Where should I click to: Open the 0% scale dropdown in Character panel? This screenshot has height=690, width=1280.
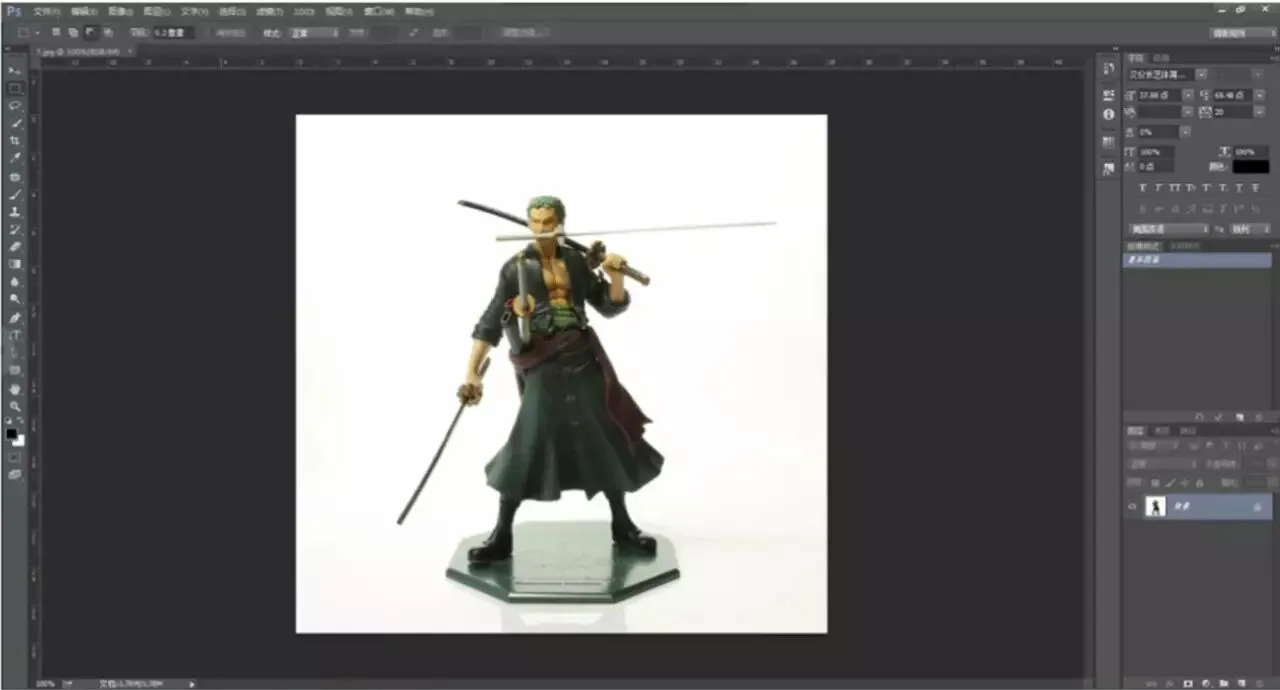tap(1186, 132)
